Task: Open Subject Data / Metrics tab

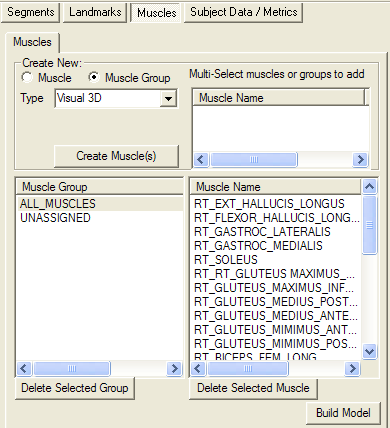Action: coord(244,12)
